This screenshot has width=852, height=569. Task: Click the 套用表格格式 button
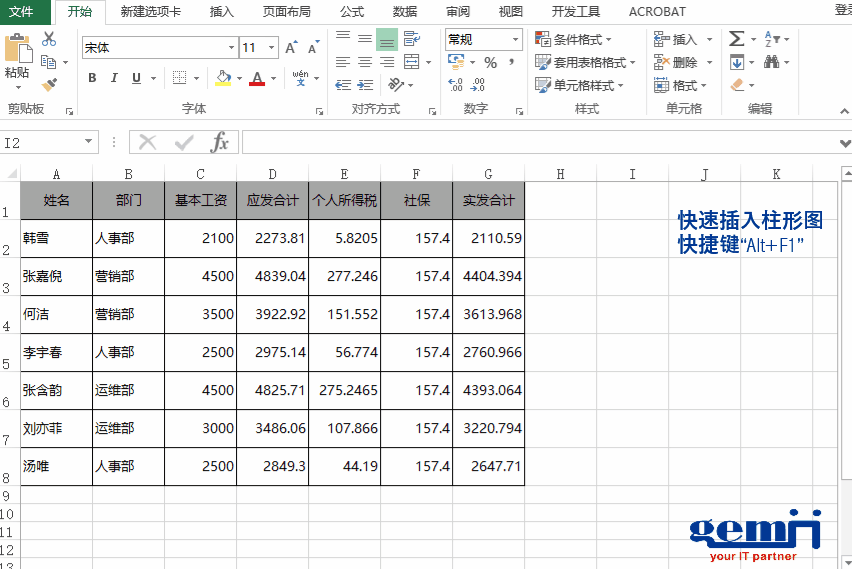click(x=586, y=62)
